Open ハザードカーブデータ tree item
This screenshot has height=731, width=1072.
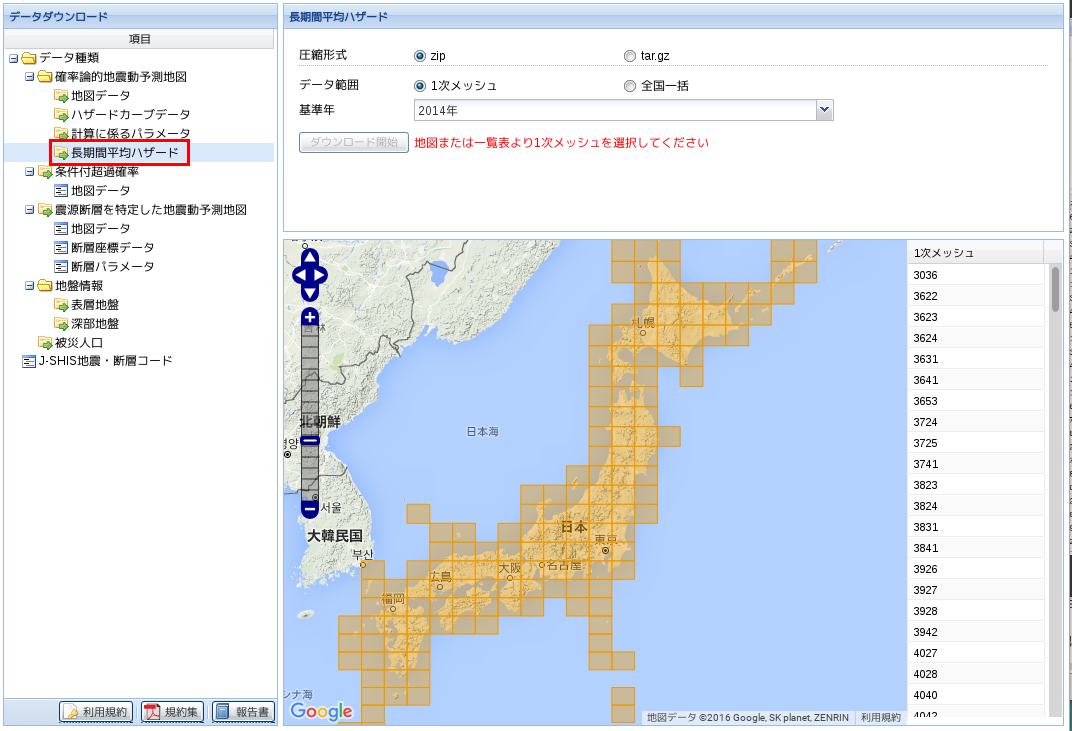131,115
